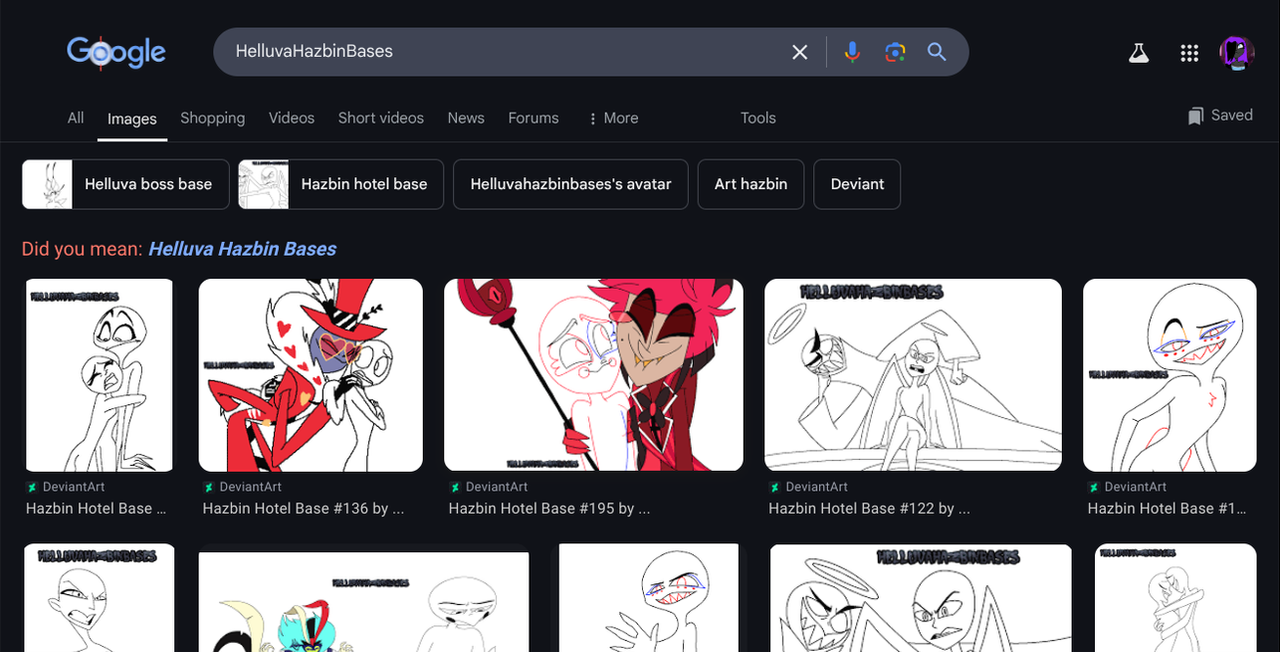Open the crescent moon colored character thumbnail
Image resolution: width=1280 pixels, height=652 pixels.
click(x=364, y=601)
